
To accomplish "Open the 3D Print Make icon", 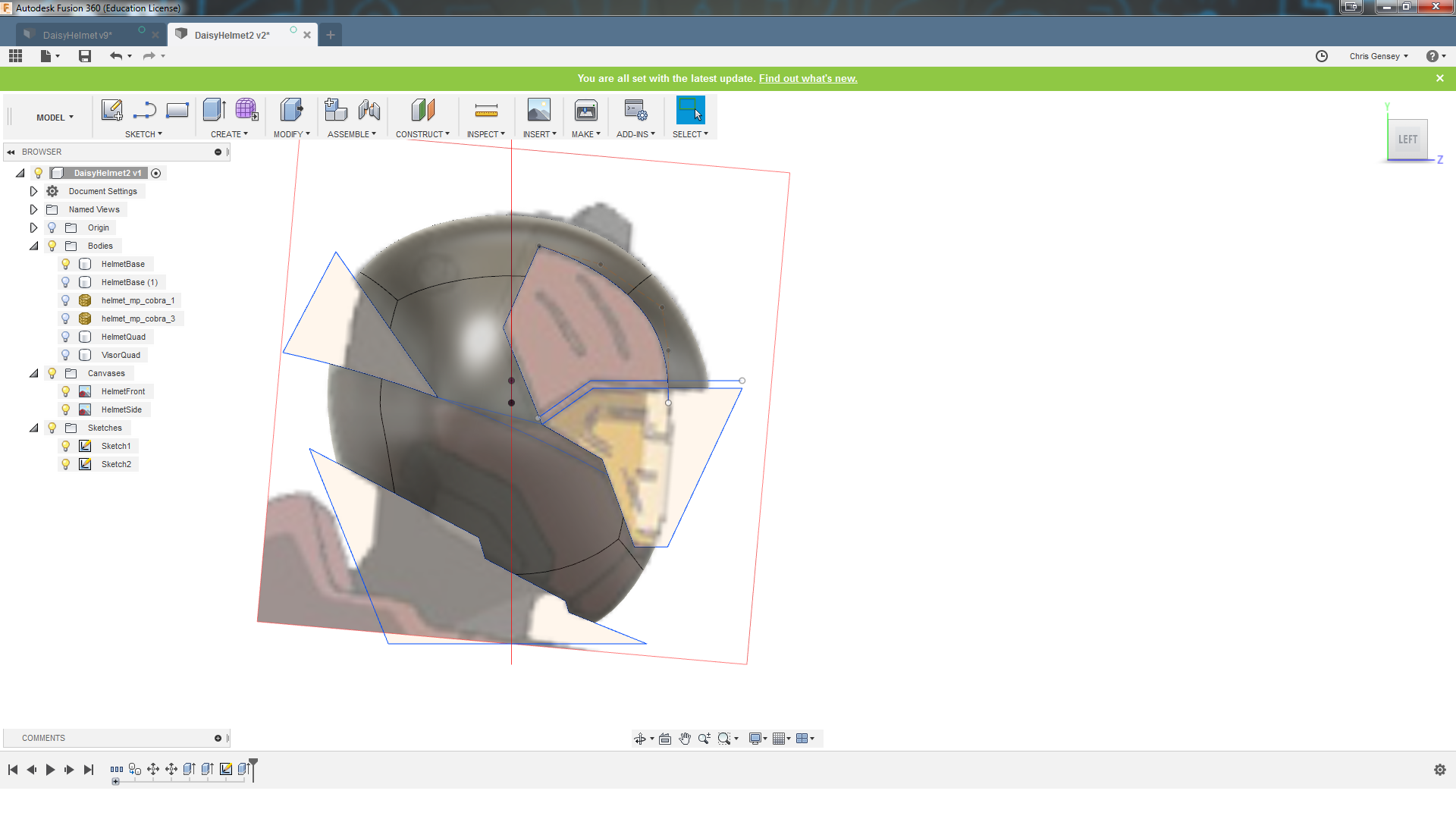I will point(585,111).
